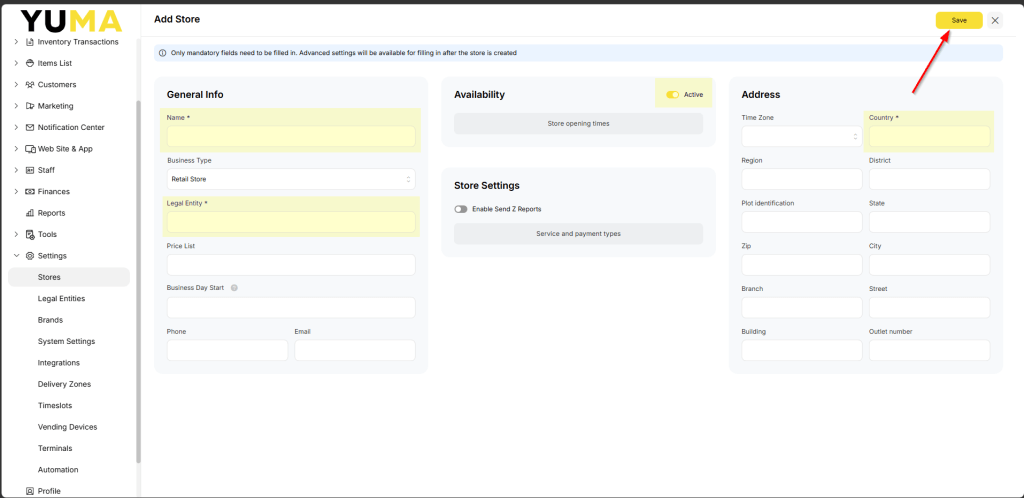This screenshot has width=1024, height=498.
Task: Expand the Staff chevron
Action: tap(16, 170)
